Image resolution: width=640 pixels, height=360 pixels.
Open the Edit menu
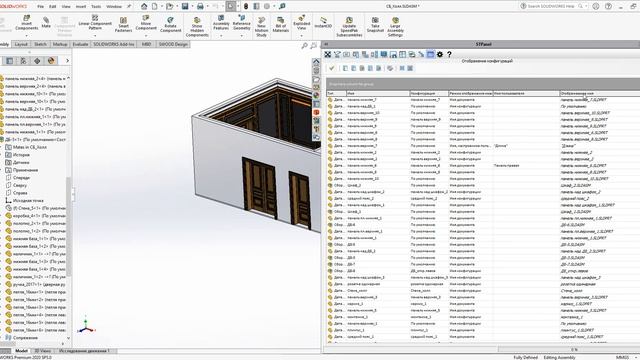pyautogui.click(x=53, y=7)
